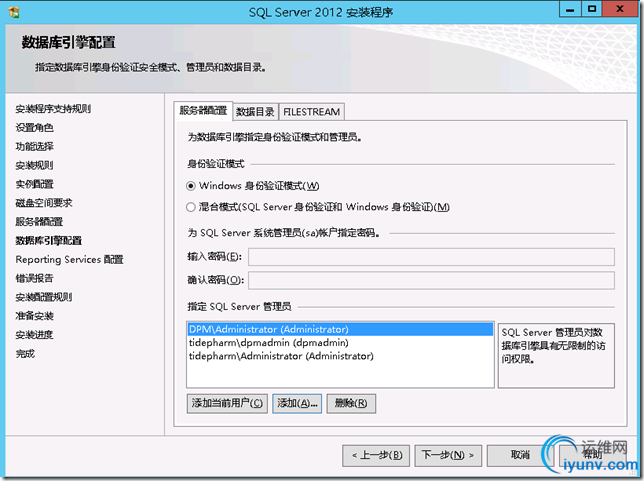The image size is (644, 481).
Task: Minimize the SQL Server setup window
Action: coord(570,9)
